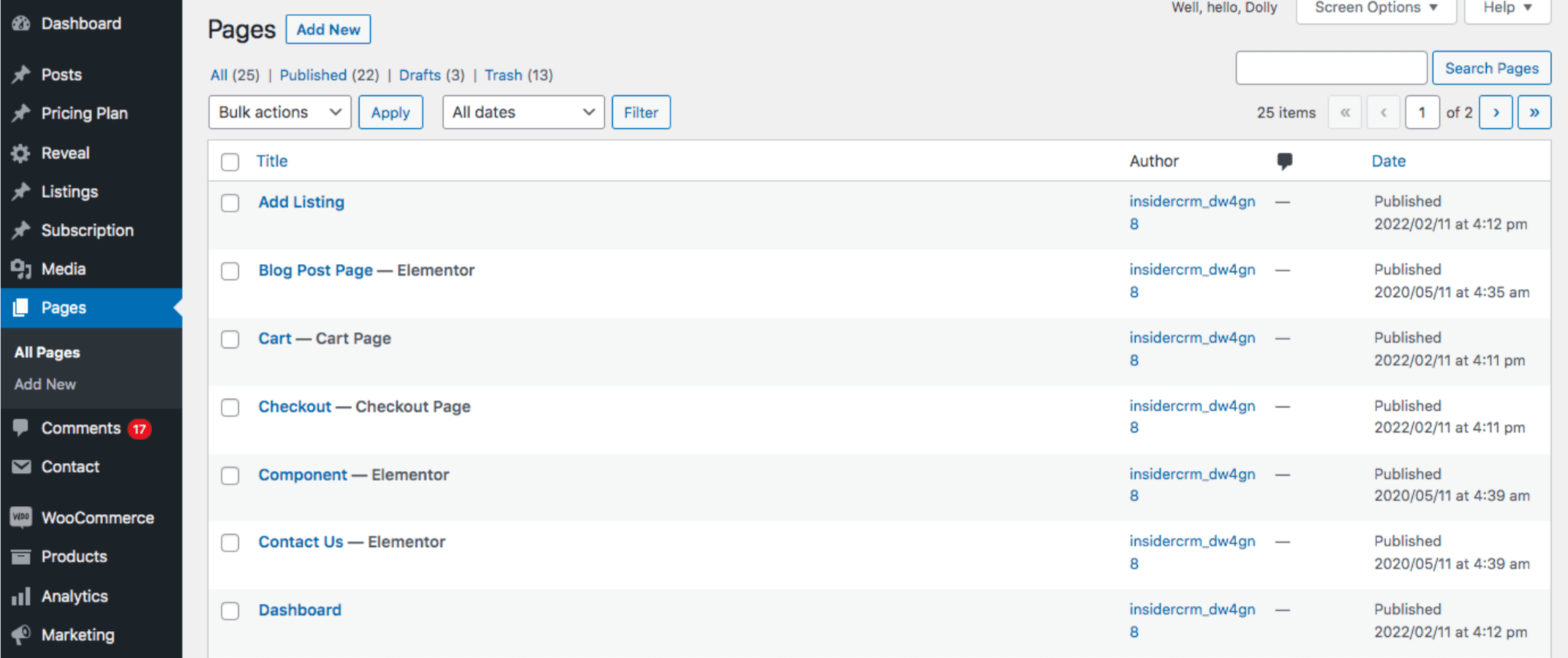Click the Apply button
The height and width of the screenshot is (658, 1568).
pyautogui.click(x=391, y=113)
